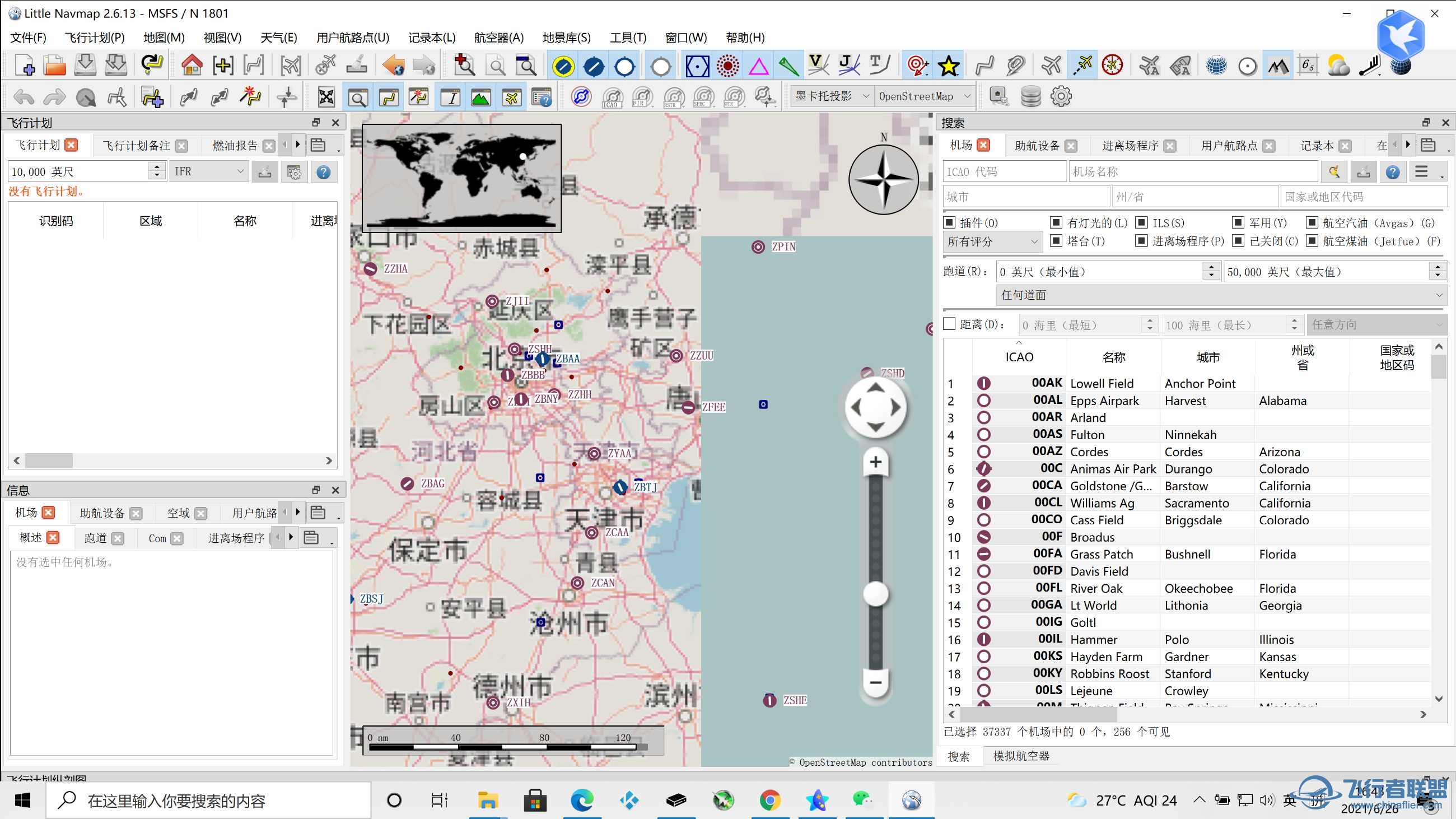Click search panel reset magnifier icon
The image size is (1456, 819).
click(1334, 172)
